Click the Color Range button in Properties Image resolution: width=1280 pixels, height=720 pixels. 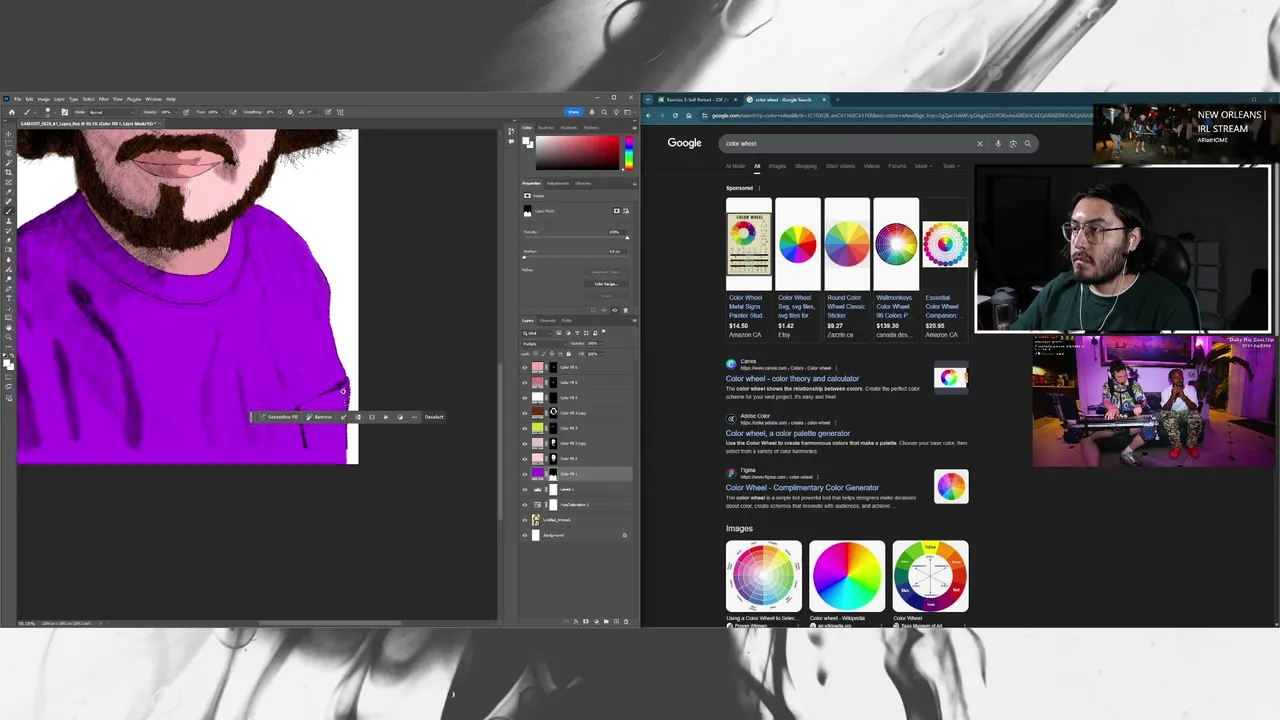tap(606, 284)
